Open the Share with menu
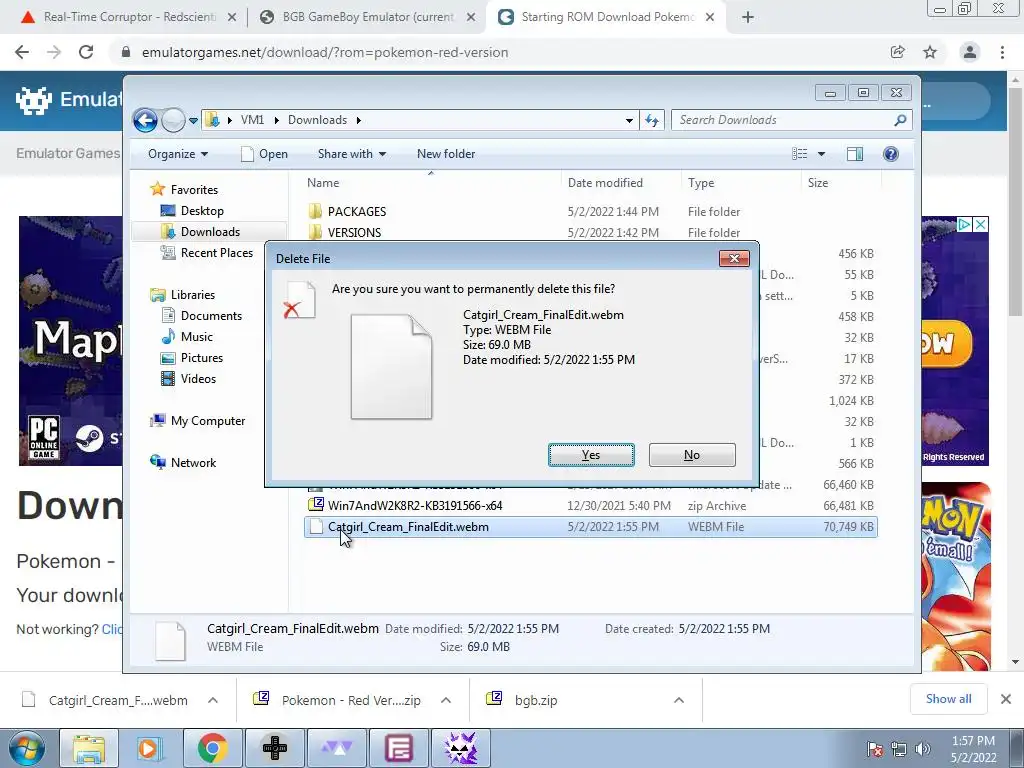 (351, 154)
